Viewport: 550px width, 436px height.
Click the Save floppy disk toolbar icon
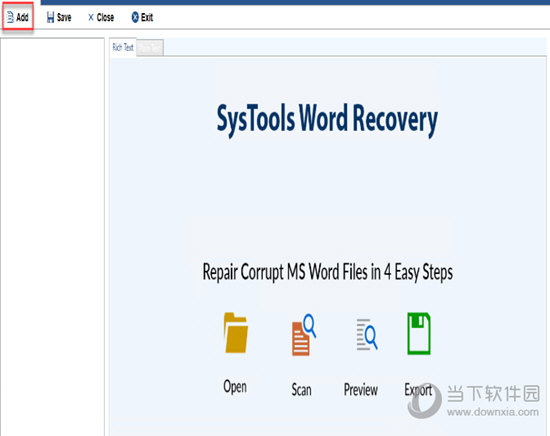point(51,17)
